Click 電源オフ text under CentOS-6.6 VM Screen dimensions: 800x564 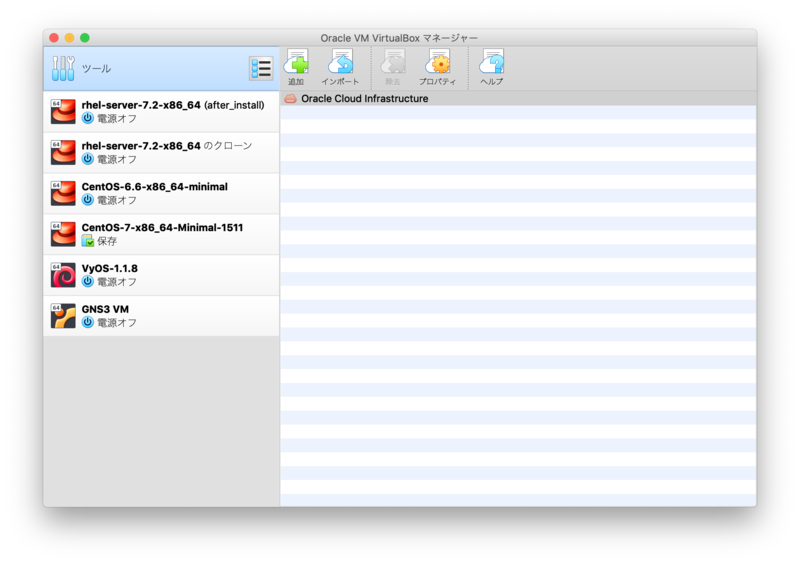[x=117, y=200]
